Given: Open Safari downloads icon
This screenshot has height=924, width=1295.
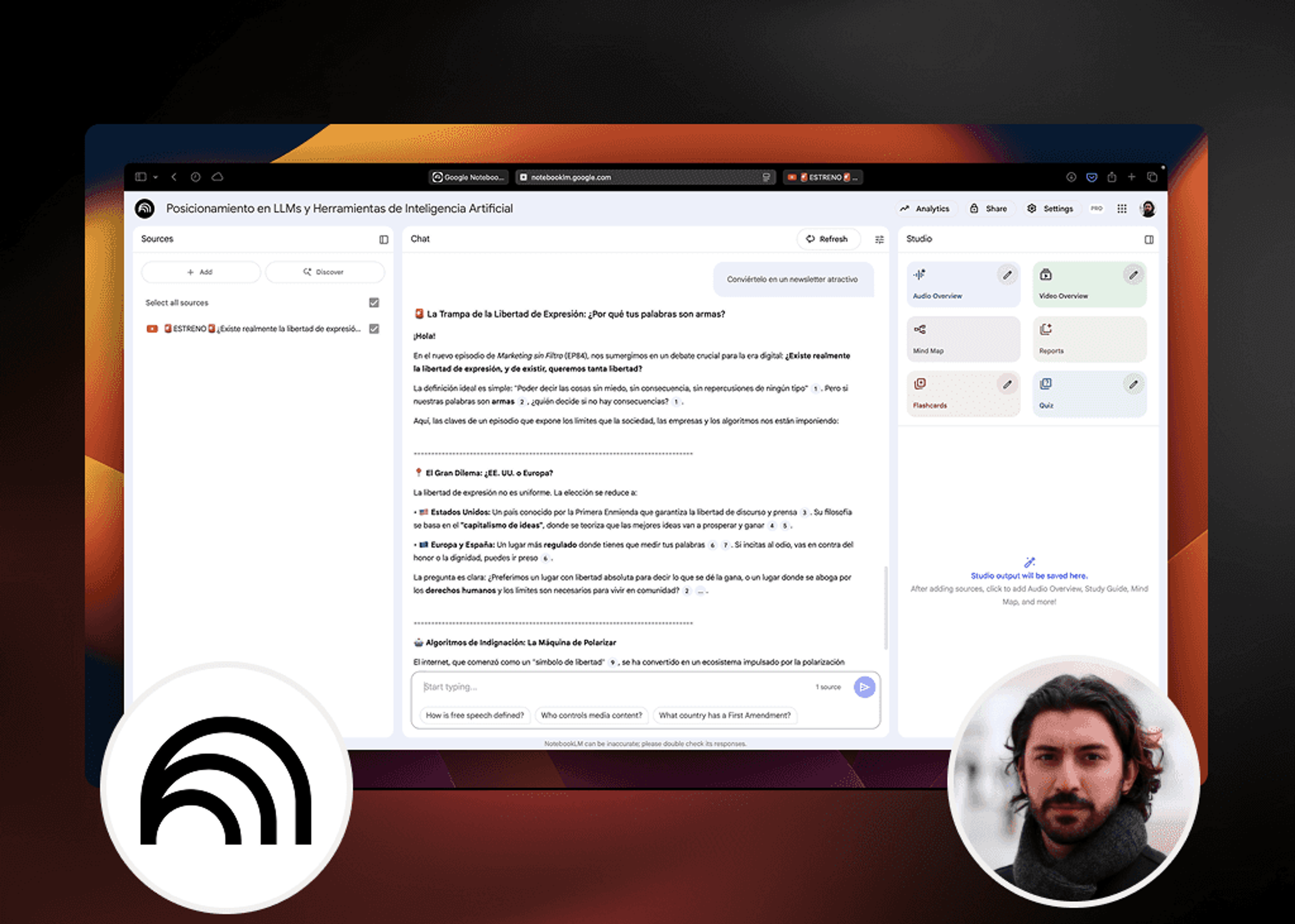Looking at the screenshot, I should (1071, 177).
